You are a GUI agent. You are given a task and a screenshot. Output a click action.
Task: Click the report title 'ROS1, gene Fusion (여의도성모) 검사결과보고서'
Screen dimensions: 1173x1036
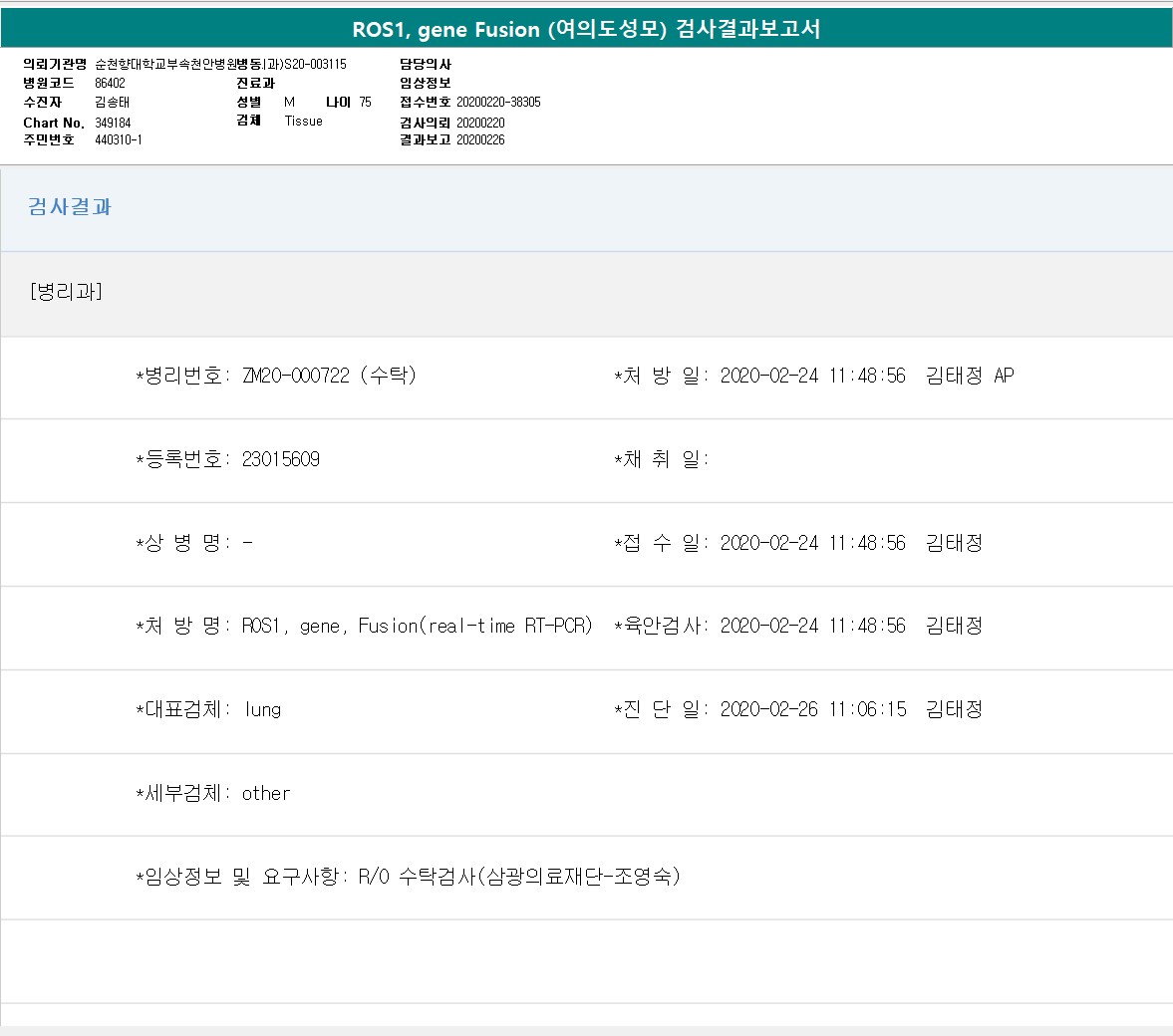click(x=586, y=29)
